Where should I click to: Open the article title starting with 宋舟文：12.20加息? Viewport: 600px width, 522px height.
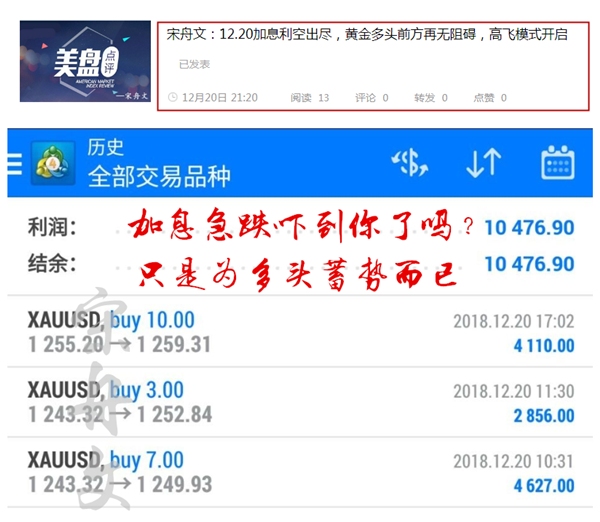pyautogui.click(x=367, y=34)
